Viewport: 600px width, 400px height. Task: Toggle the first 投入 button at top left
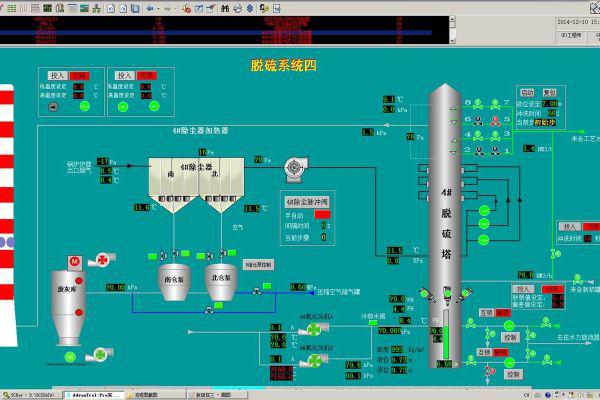pyautogui.click(x=55, y=75)
